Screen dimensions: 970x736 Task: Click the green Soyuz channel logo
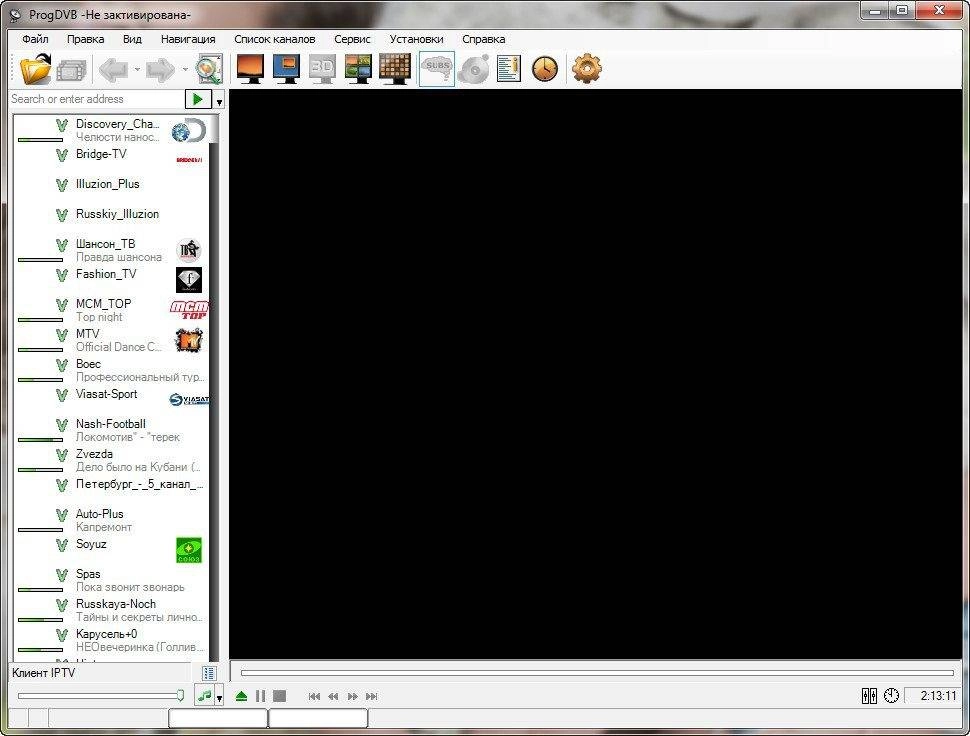tap(189, 550)
